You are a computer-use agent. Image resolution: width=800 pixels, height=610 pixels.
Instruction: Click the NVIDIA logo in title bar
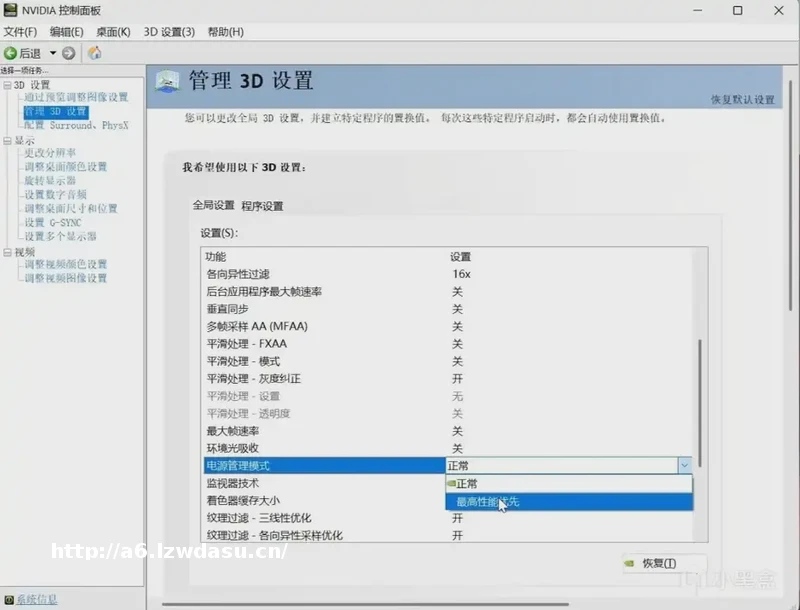10,11
